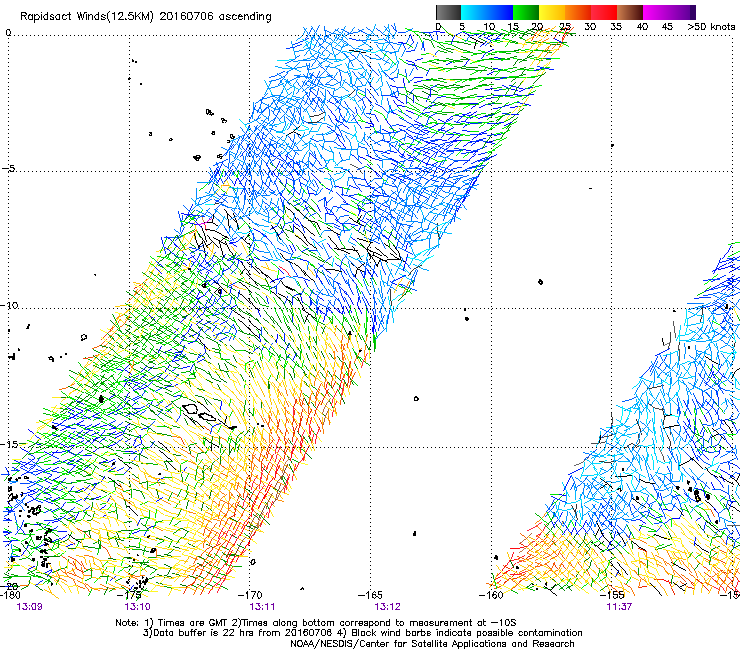Screen dimensions: 740x650
Task: Click the 13:12 pass time label
Action: pos(387,606)
